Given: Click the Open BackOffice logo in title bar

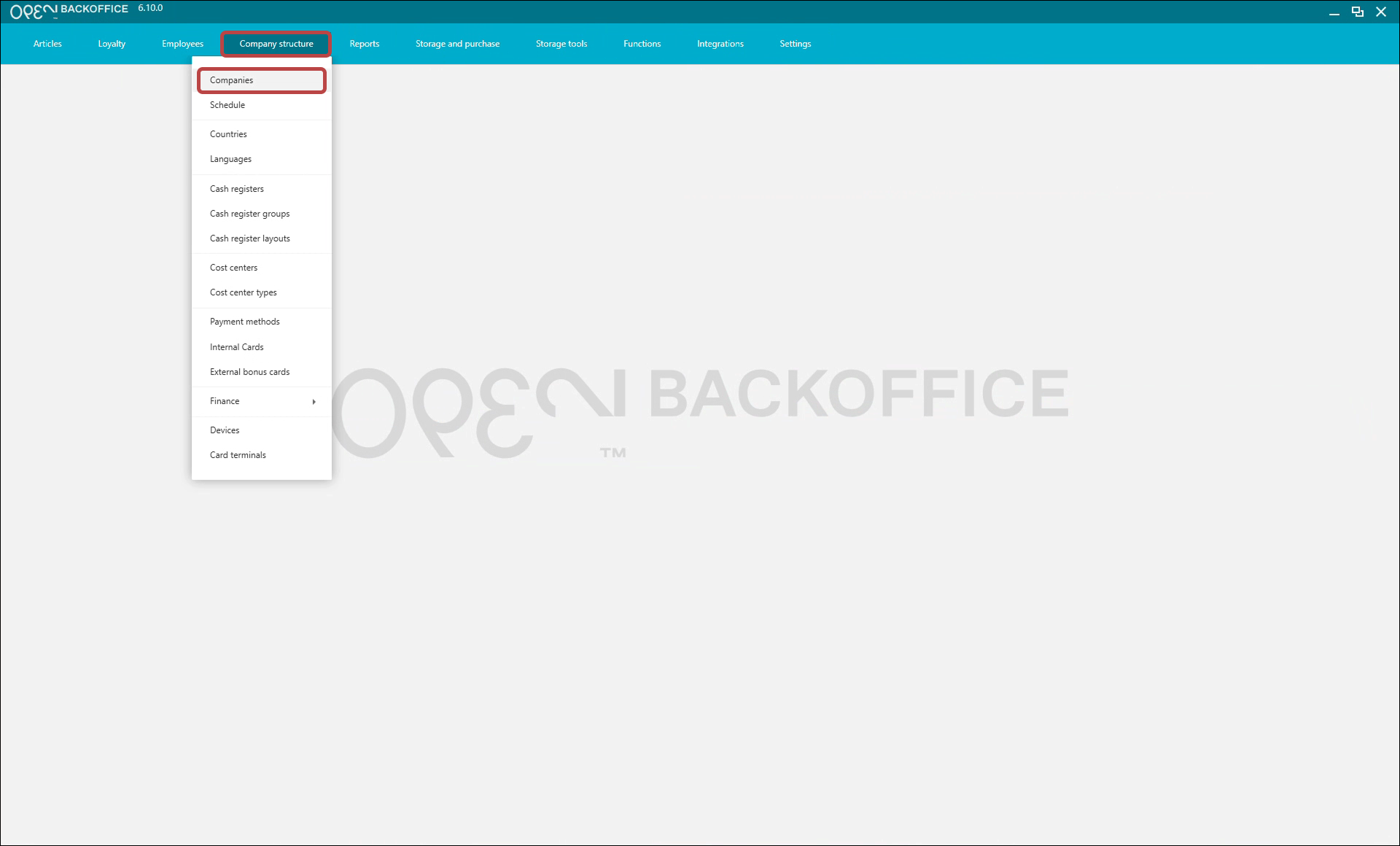Looking at the screenshot, I should pos(69,10).
